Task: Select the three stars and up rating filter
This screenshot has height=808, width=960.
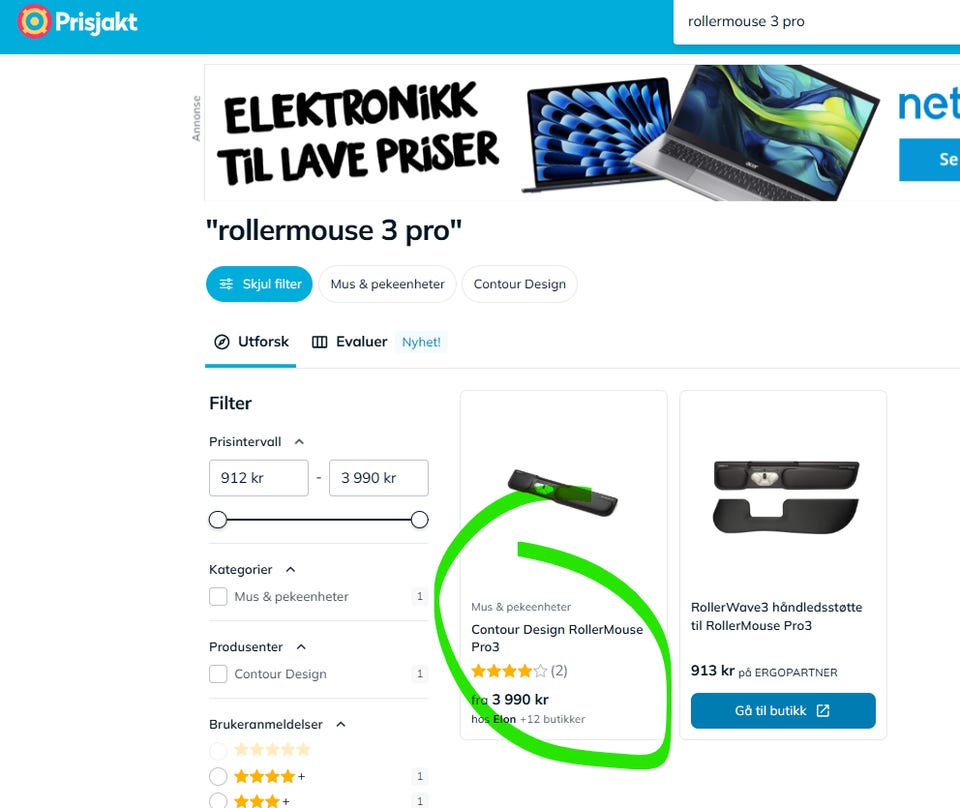Action: click(x=218, y=801)
